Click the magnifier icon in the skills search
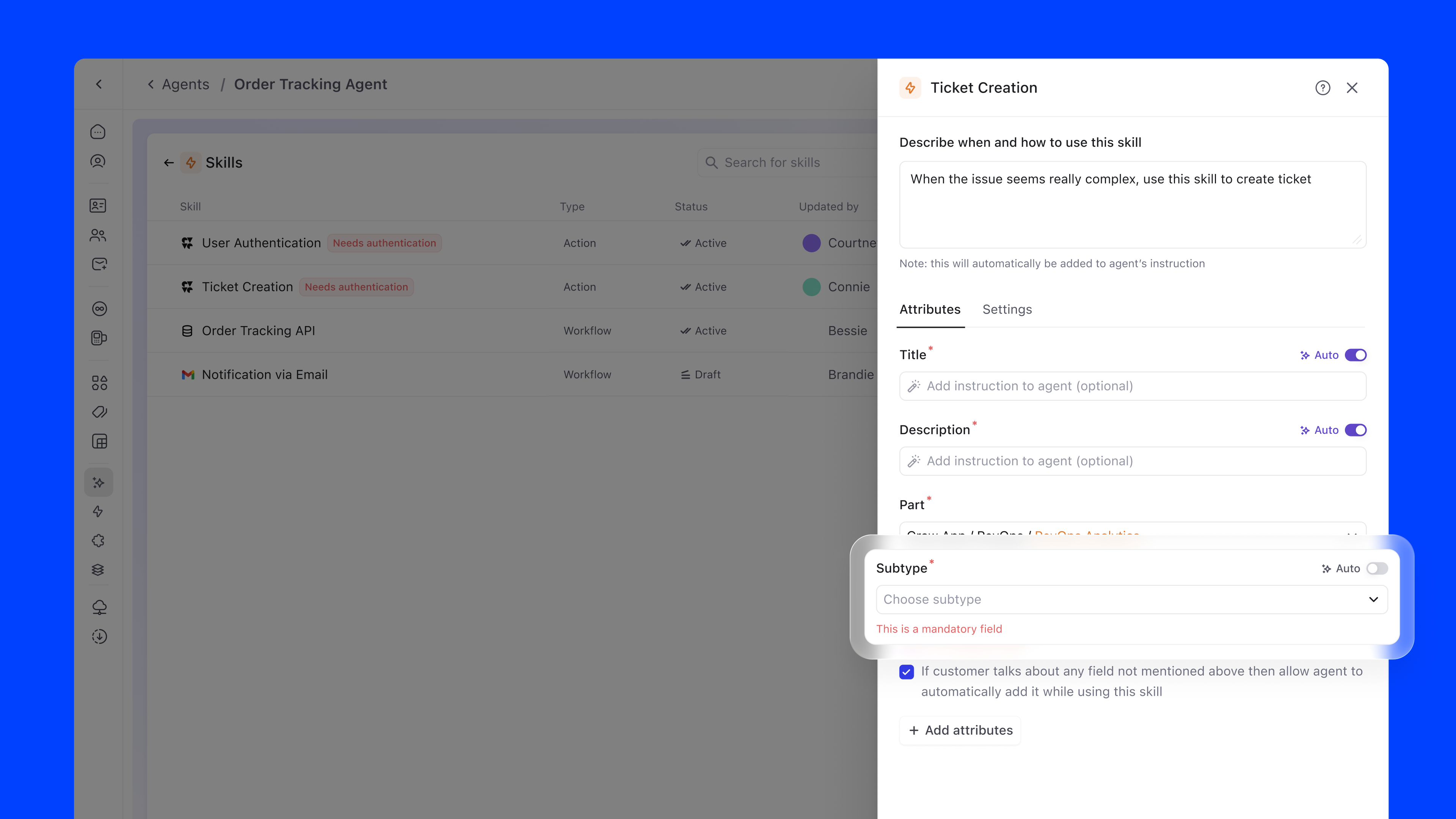This screenshot has width=1456, height=819. tap(712, 163)
